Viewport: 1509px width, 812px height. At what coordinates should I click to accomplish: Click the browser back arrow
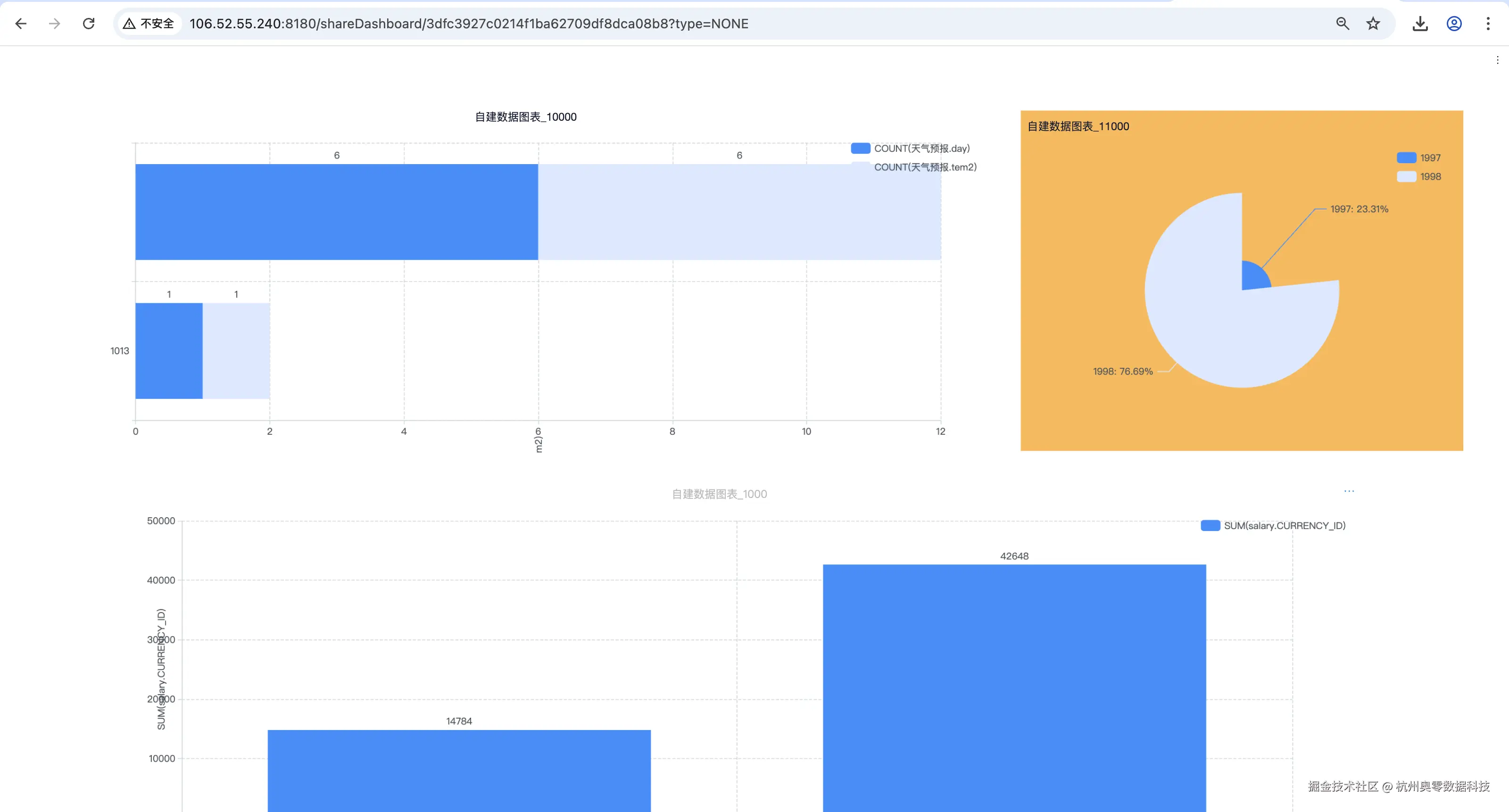coord(21,24)
